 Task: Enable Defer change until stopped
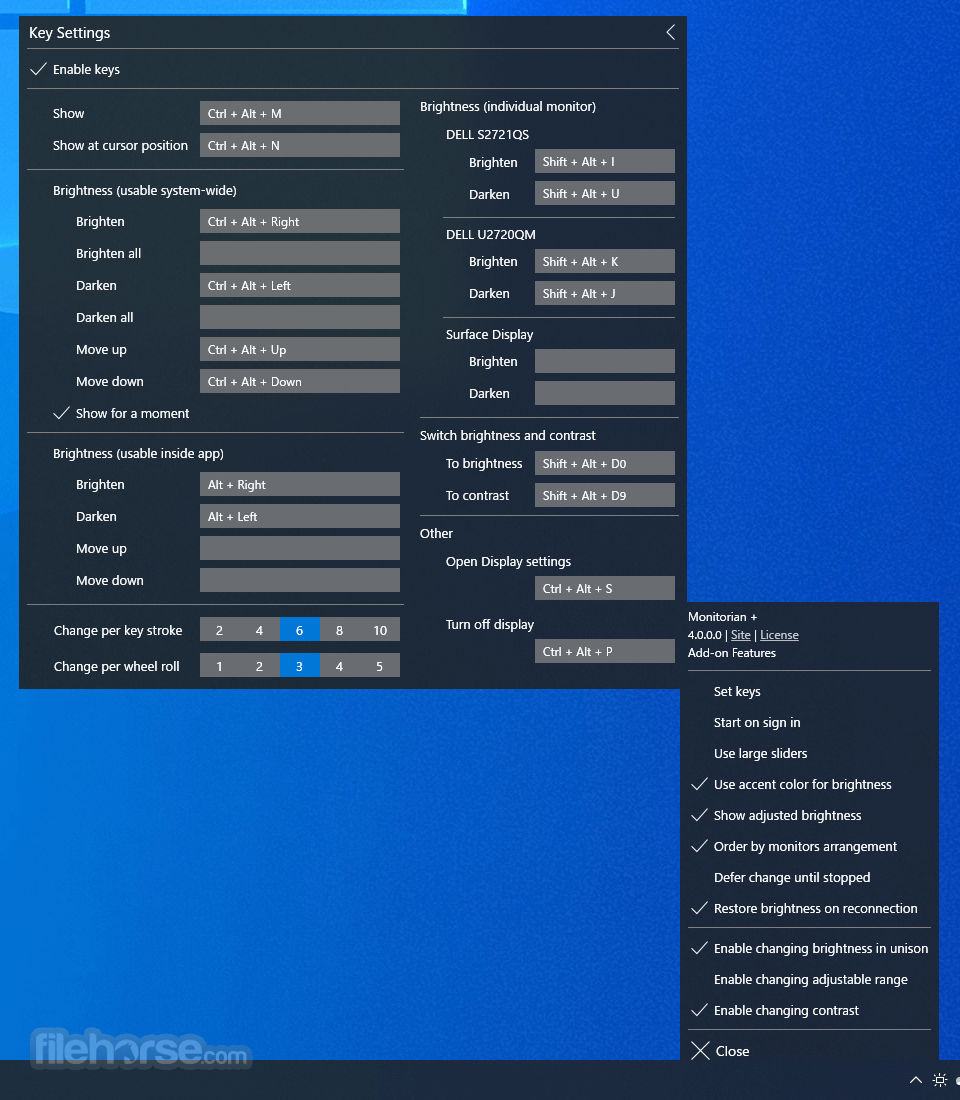(792, 878)
